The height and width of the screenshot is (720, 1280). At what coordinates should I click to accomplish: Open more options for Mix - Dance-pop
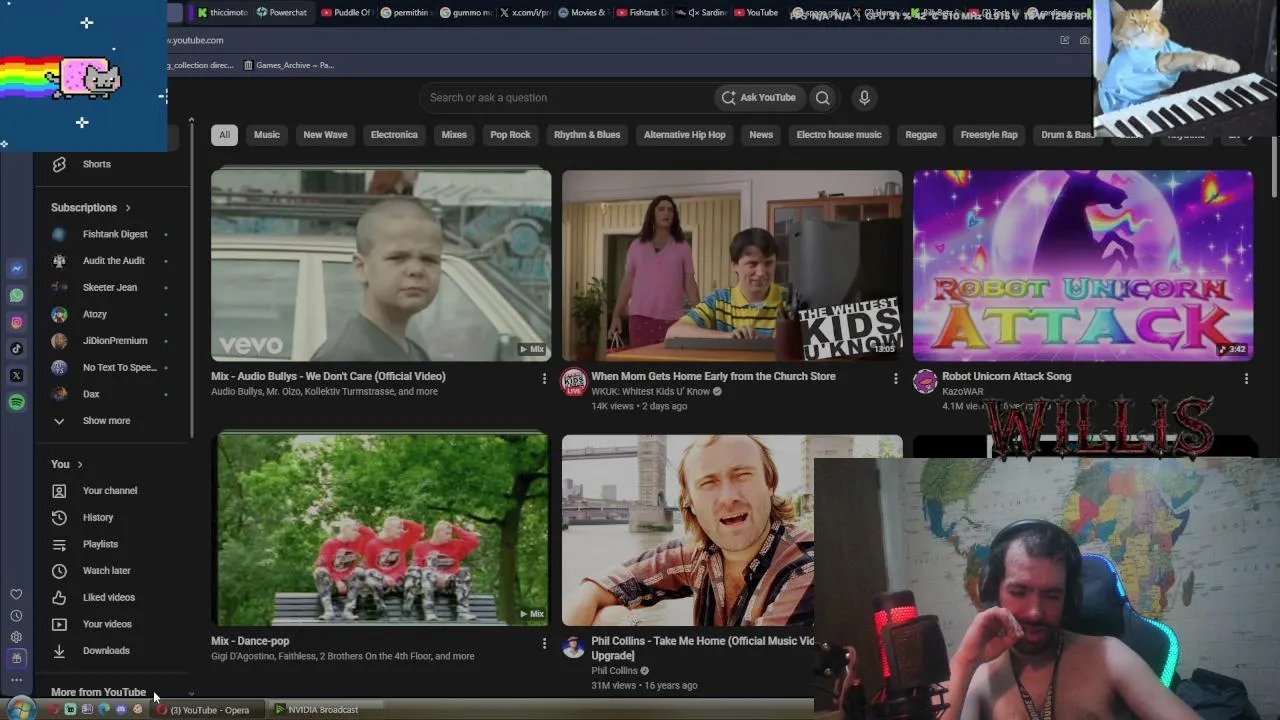coord(544,643)
